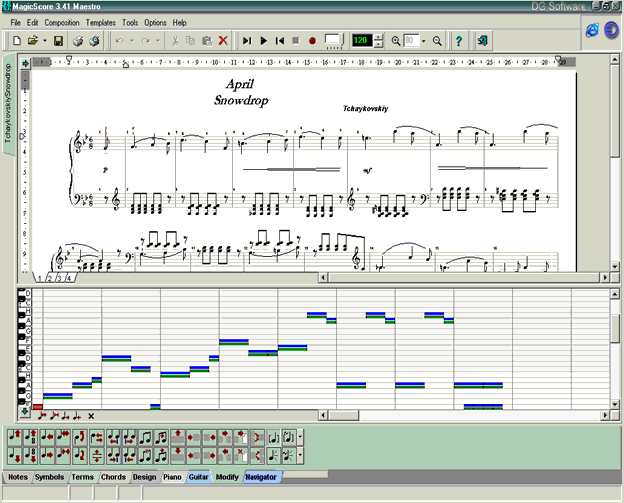Paste from clipboard icon

click(x=207, y=41)
